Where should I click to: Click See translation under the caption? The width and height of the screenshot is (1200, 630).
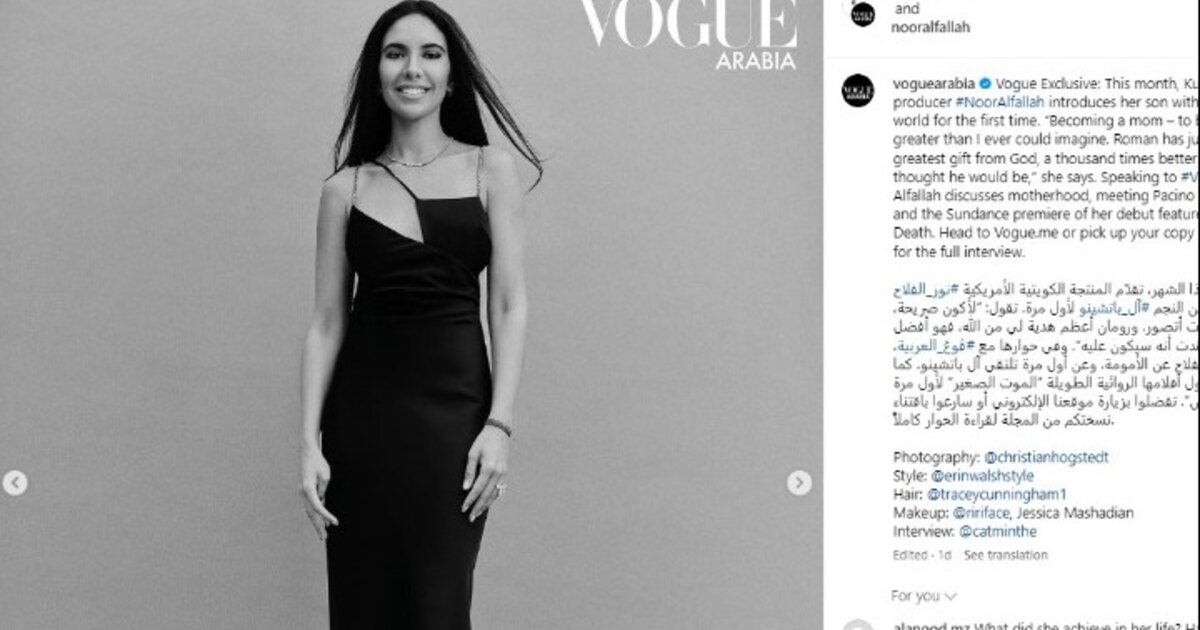click(x=1006, y=555)
